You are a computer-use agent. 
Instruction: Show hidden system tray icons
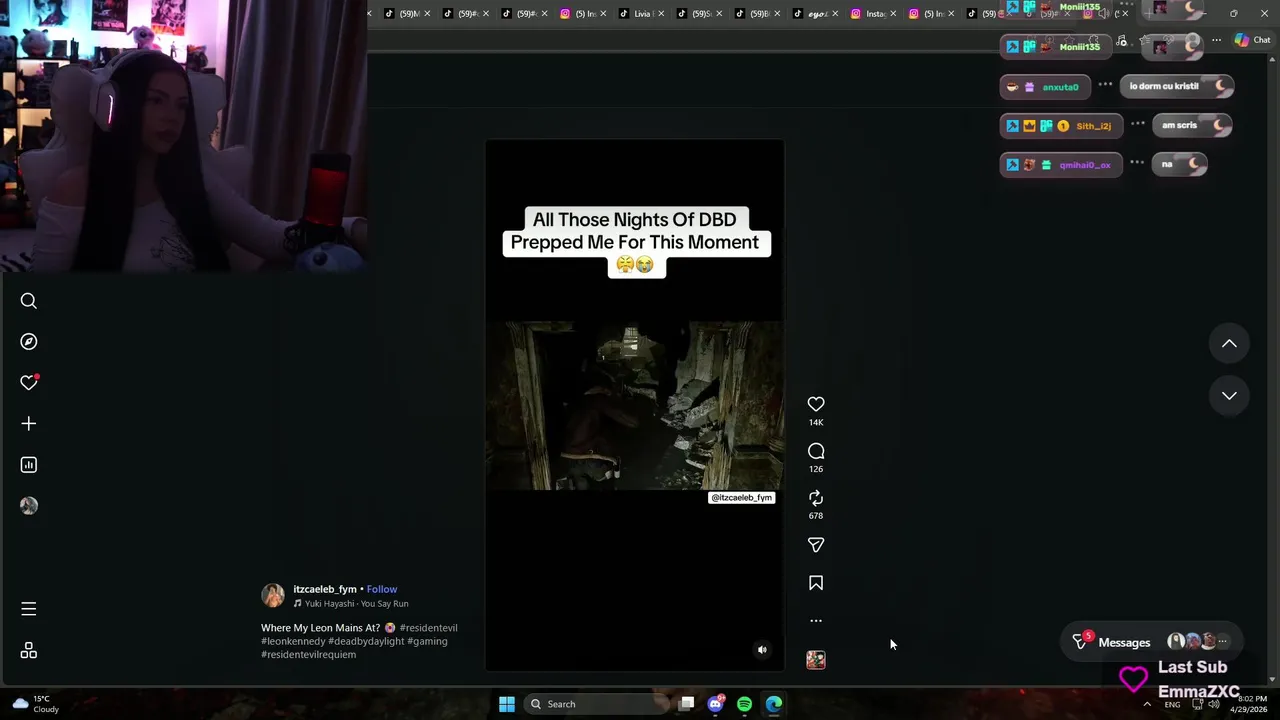[x=1147, y=704]
